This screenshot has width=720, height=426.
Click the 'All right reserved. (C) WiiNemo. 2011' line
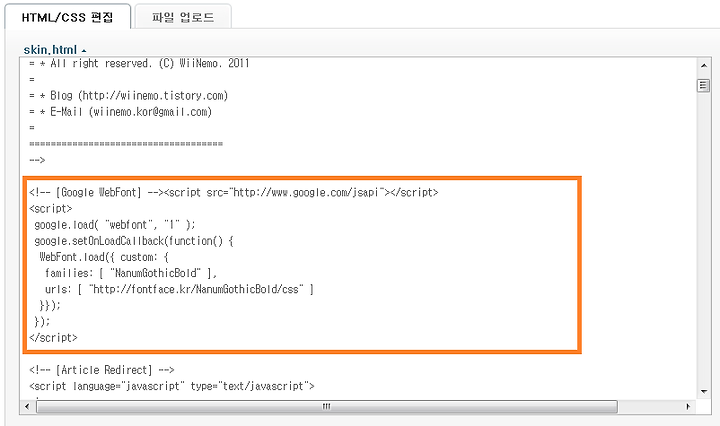[139, 63]
